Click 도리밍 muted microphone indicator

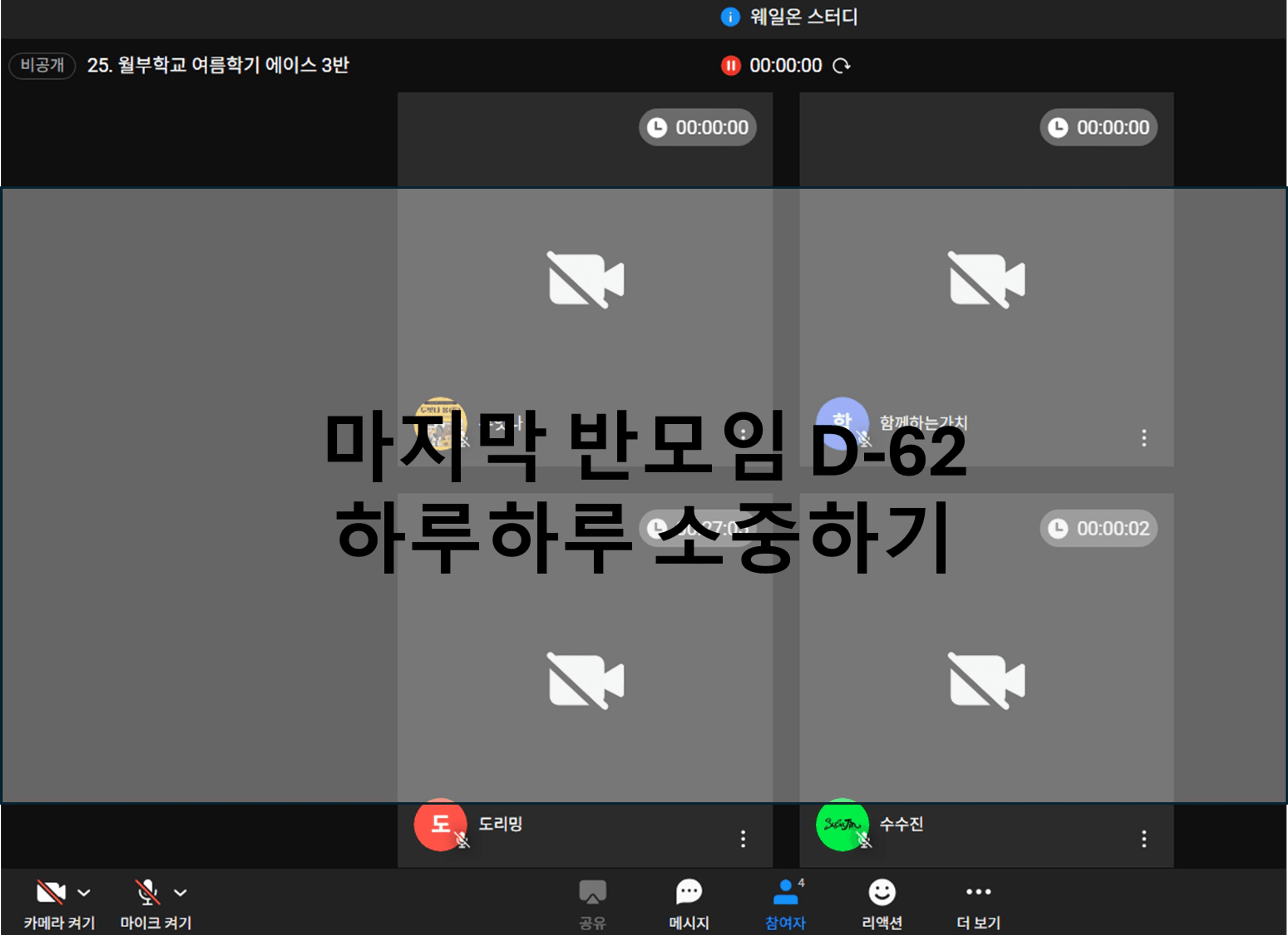coord(463,840)
